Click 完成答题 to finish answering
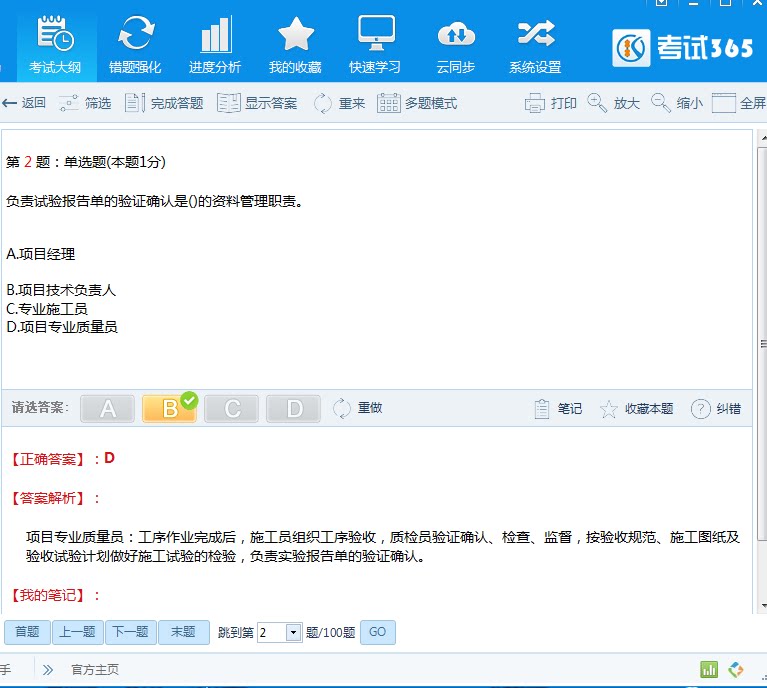Image resolution: width=767 pixels, height=688 pixels. coord(164,103)
